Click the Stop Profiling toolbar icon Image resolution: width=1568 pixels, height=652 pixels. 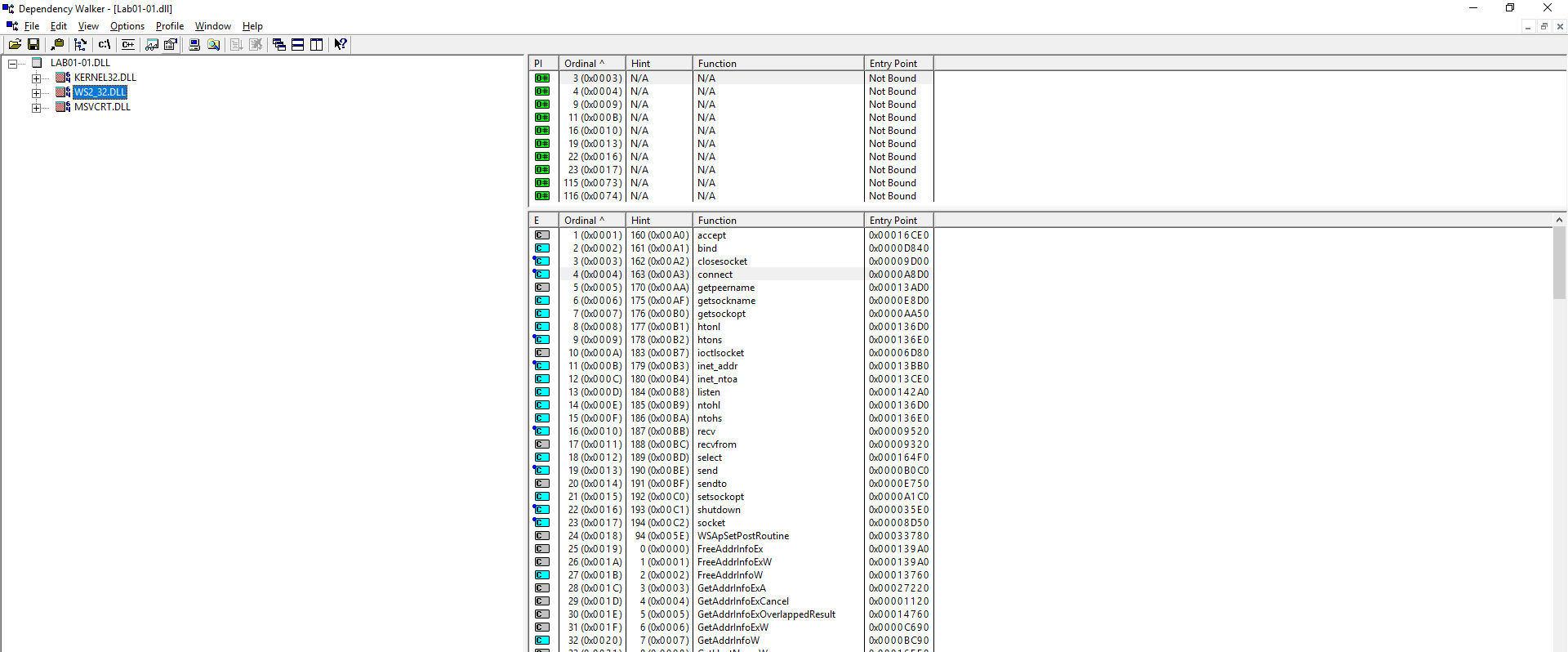point(256,45)
